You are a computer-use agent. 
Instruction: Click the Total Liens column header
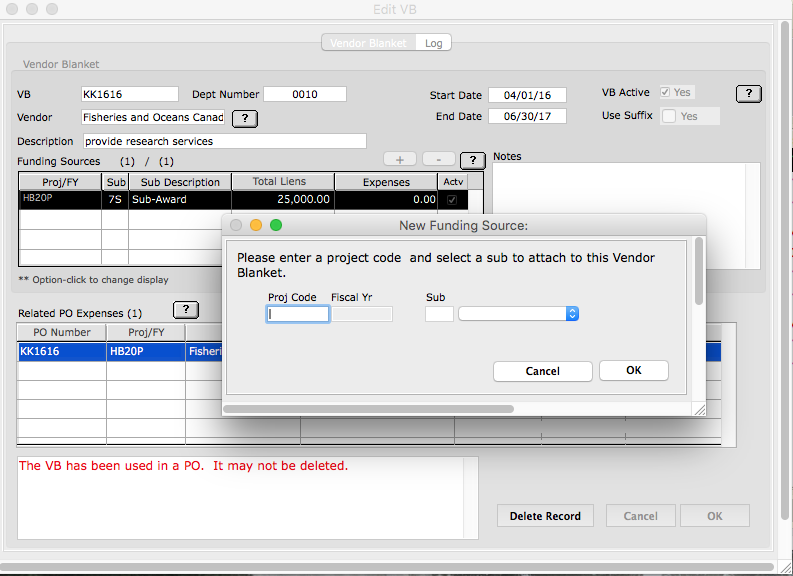283,182
